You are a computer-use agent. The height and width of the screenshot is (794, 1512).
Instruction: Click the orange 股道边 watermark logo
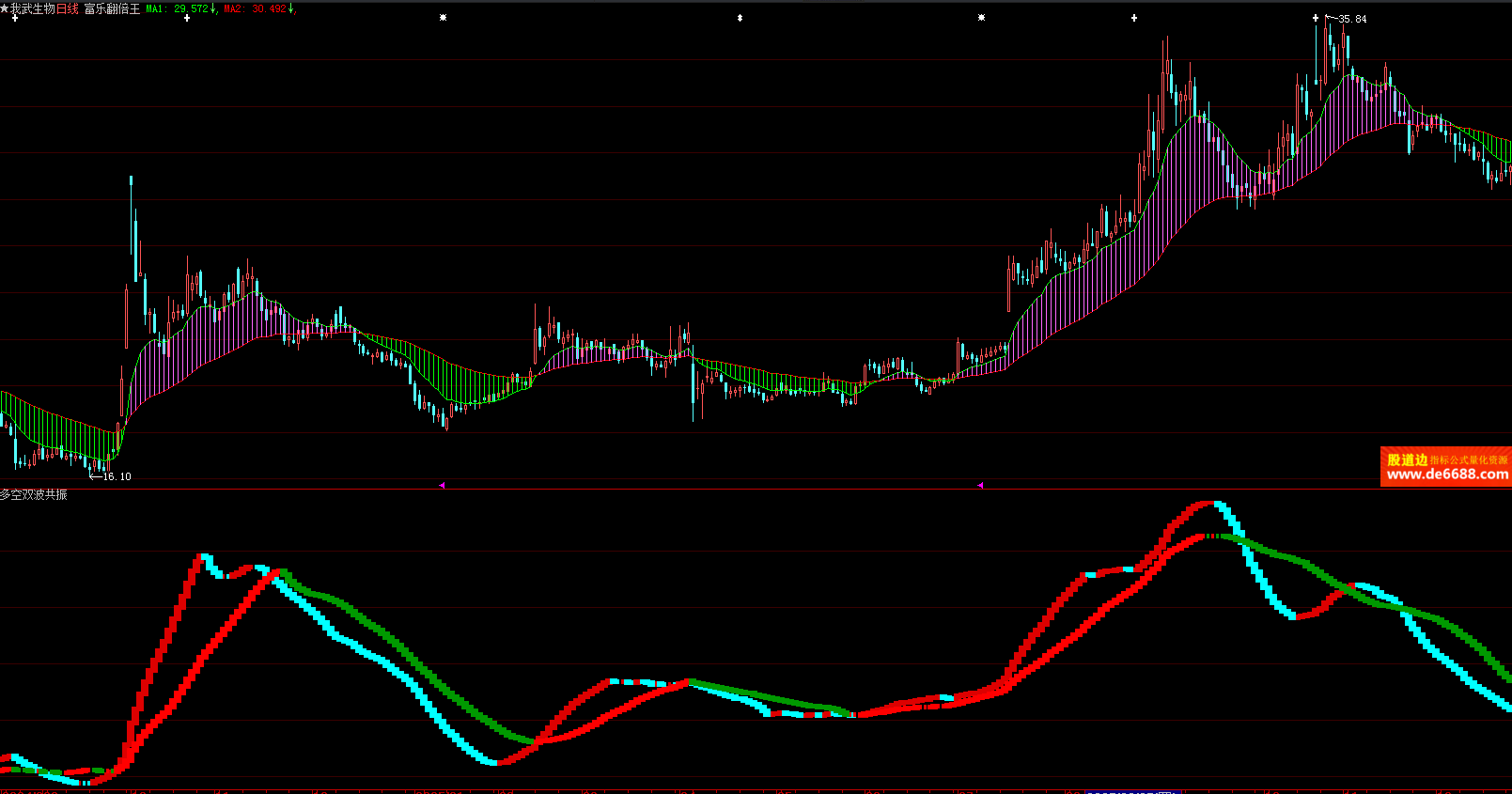click(x=1407, y=459)
